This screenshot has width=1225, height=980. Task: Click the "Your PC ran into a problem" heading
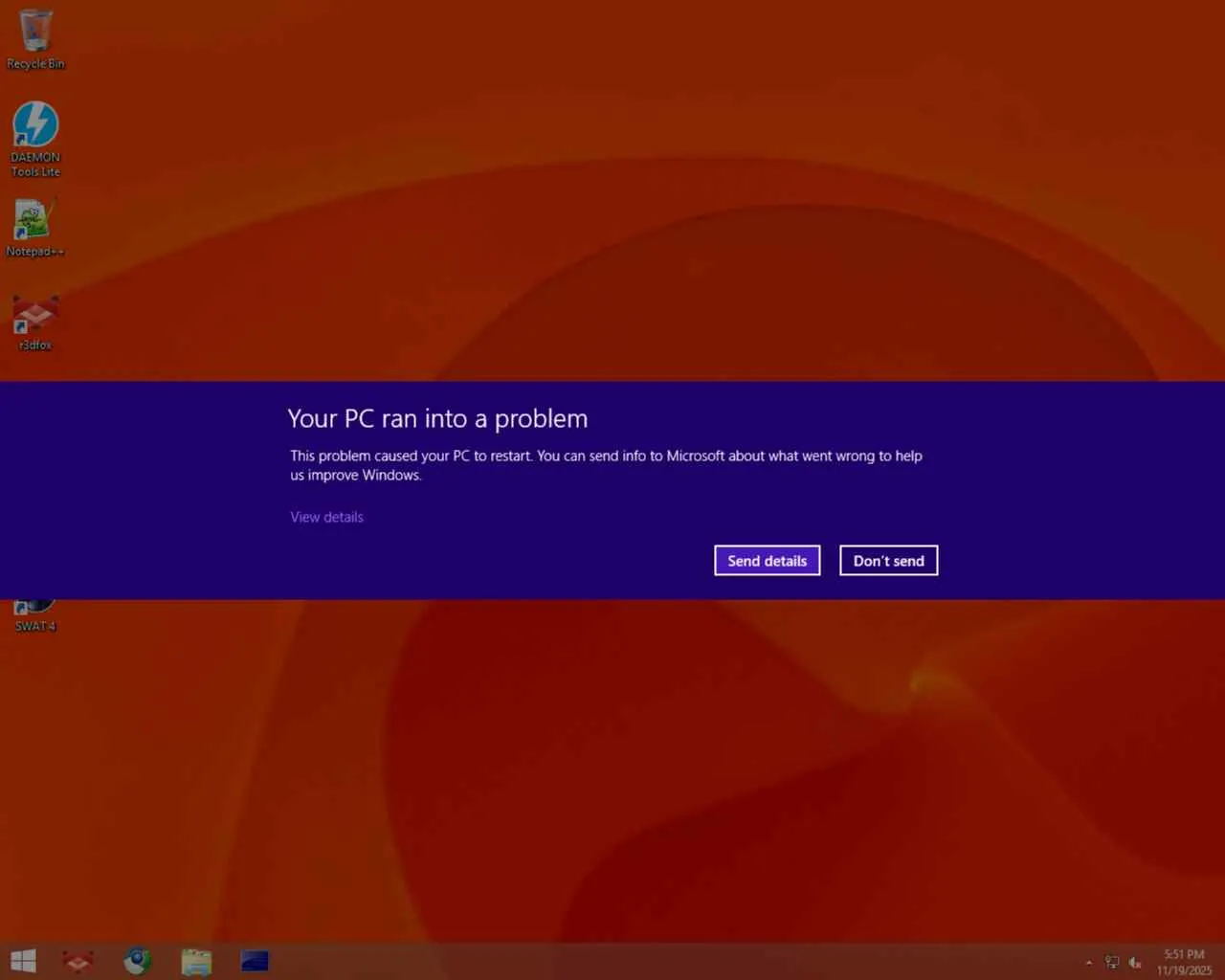point(437,419)
